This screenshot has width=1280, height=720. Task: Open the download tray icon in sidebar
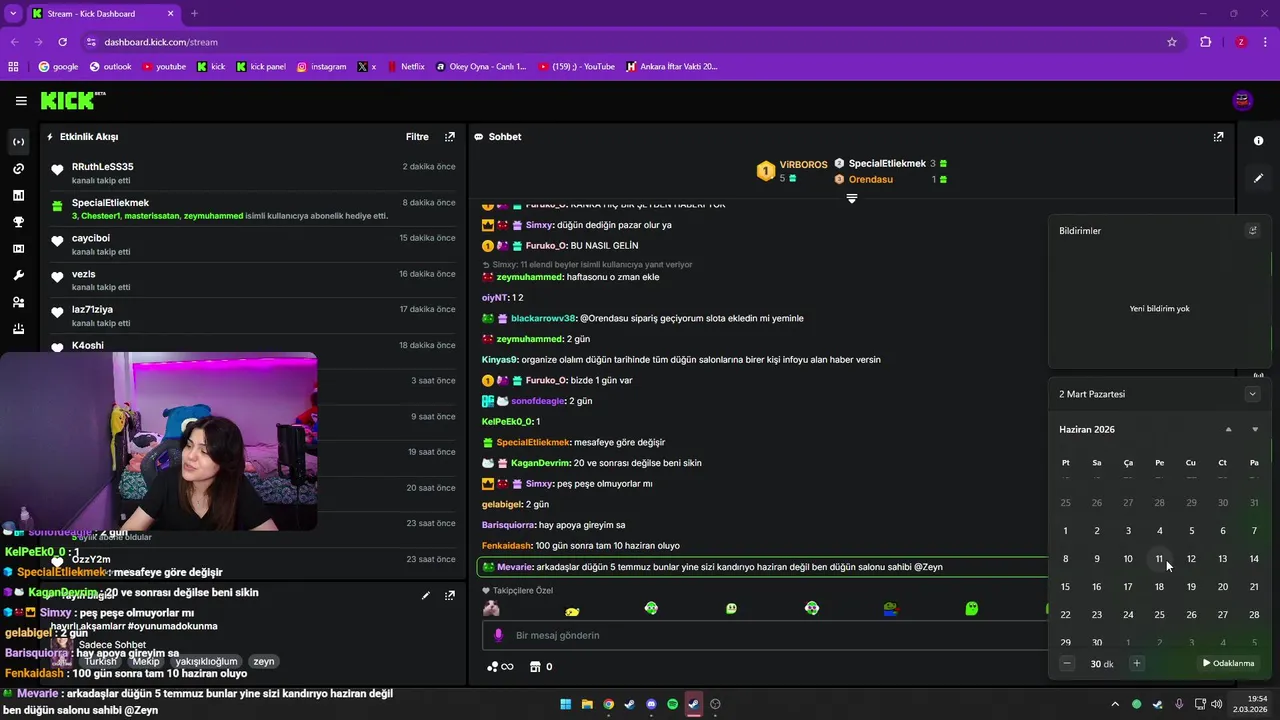18,329
